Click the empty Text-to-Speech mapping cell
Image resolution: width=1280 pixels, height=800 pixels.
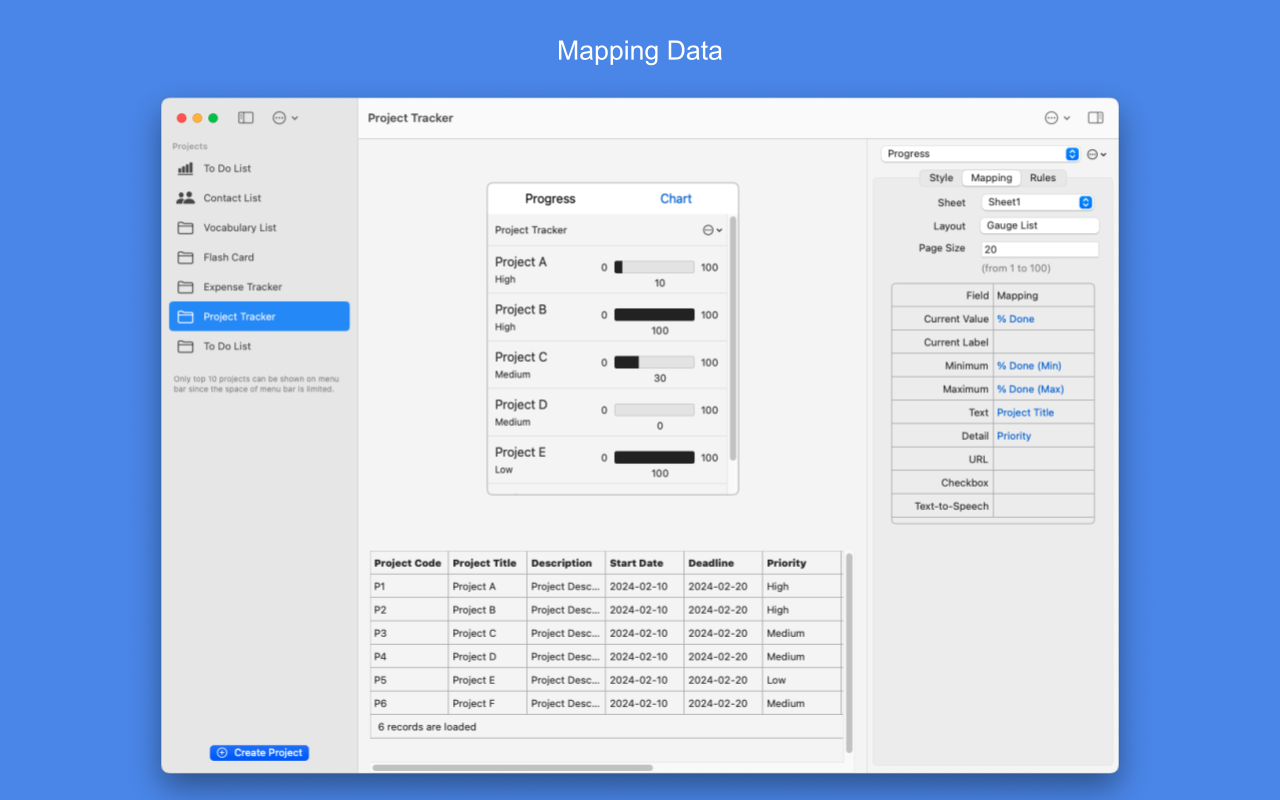click(1044, 506)
